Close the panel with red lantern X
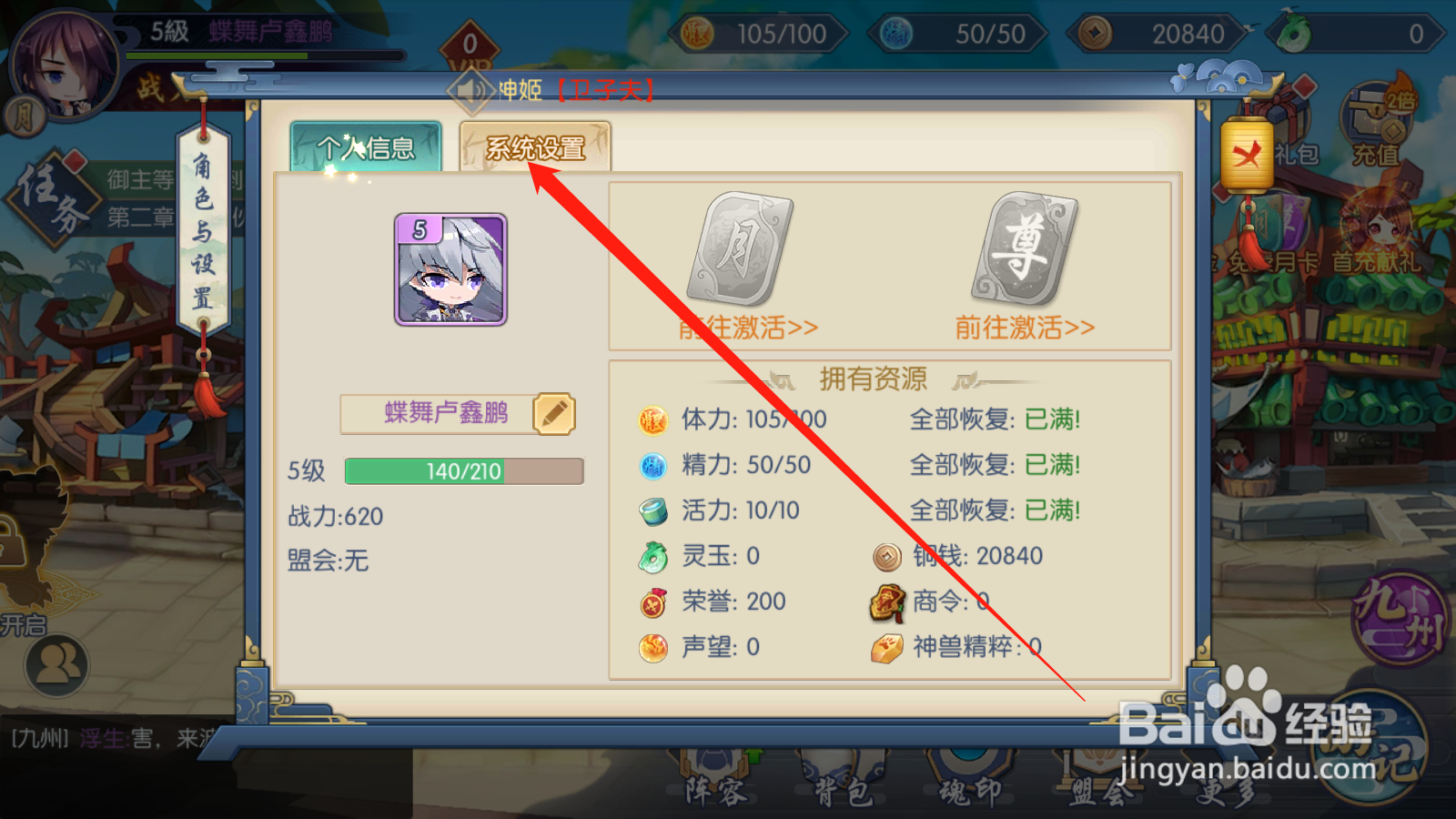This screenshot has width=1456, height=819. coord(1247,153)
